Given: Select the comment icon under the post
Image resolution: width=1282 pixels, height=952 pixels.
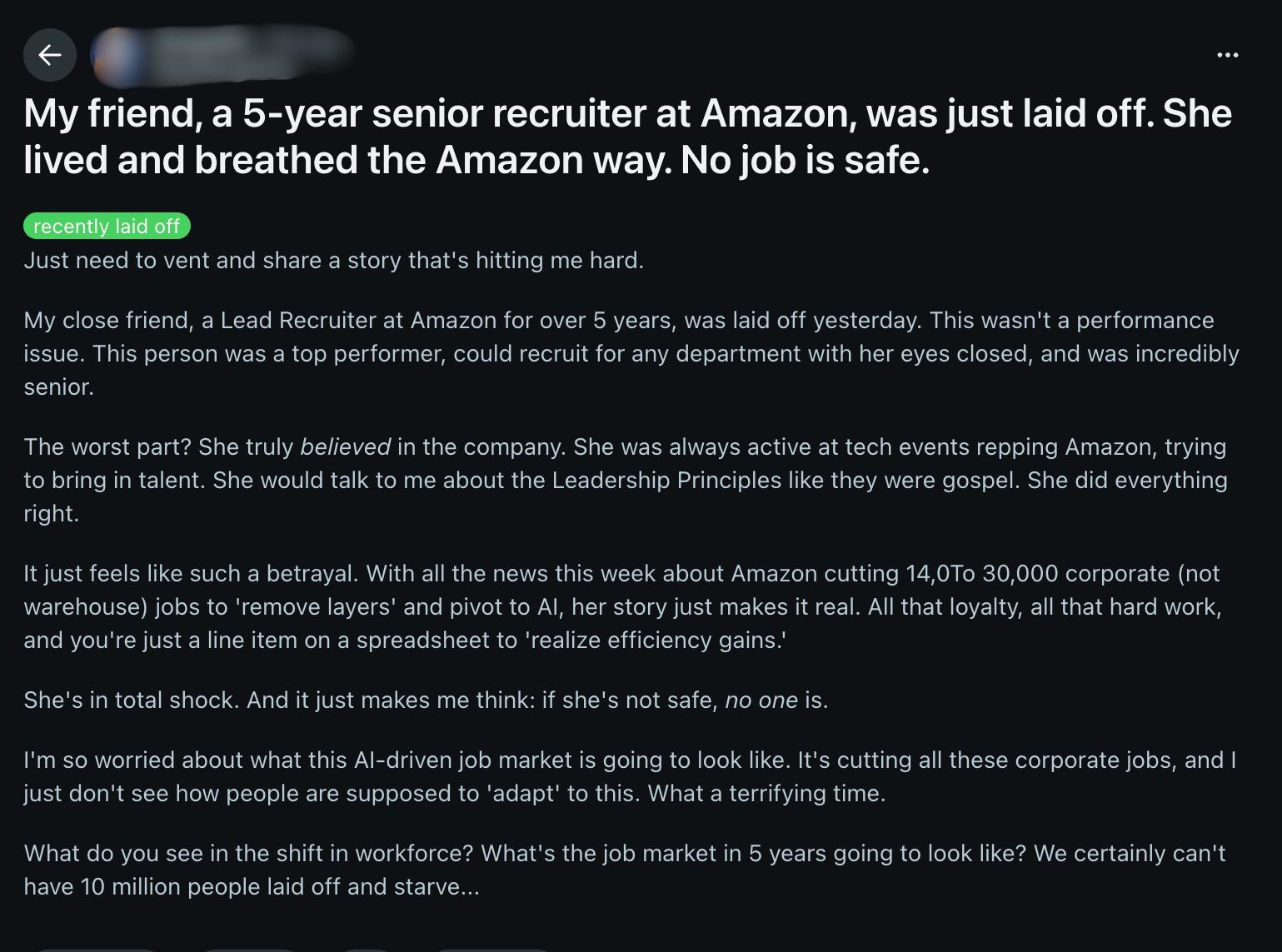Looking at the screenshot, I should click(x=247, y=950).
